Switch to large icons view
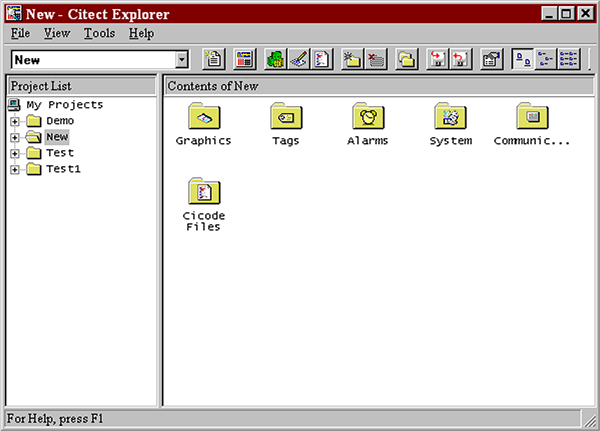Image resolution: width=600 pixels, height=431 pixels. [x=523, y=59]
